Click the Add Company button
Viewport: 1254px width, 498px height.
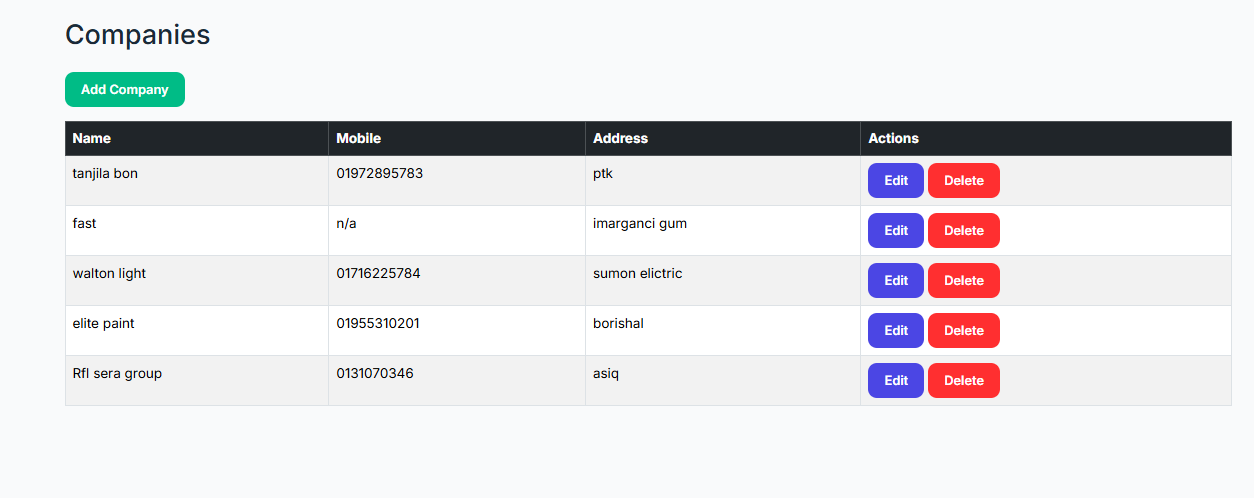pos(125,90)
